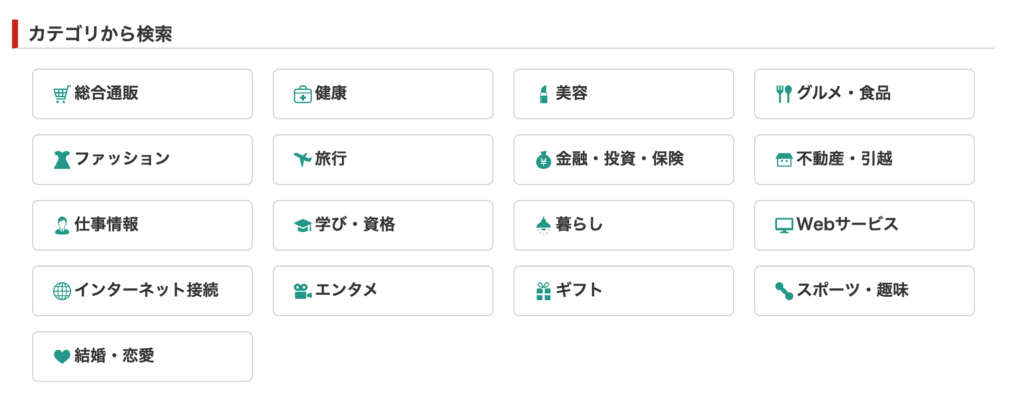Click the person icon beside 仕事情報

(x=61, y=225)
